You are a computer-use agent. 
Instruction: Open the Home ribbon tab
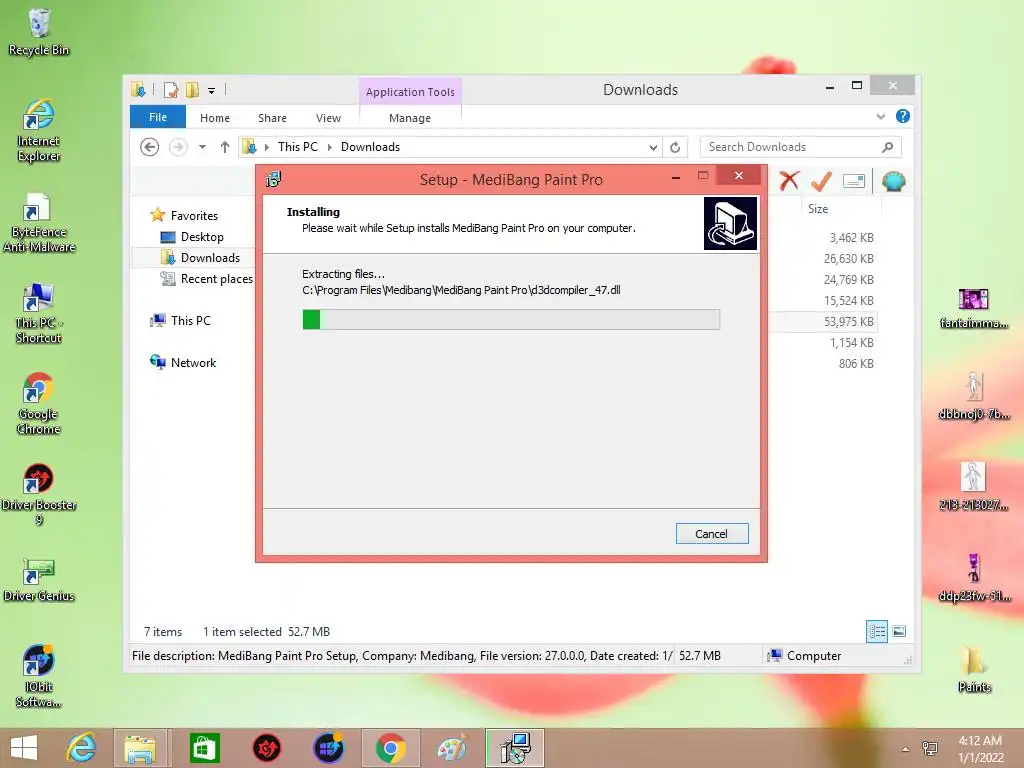coord(215,118)
